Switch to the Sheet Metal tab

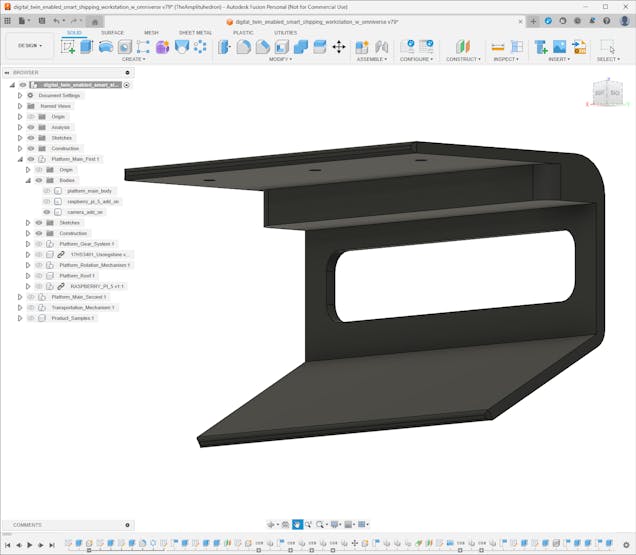coord(195,32)
